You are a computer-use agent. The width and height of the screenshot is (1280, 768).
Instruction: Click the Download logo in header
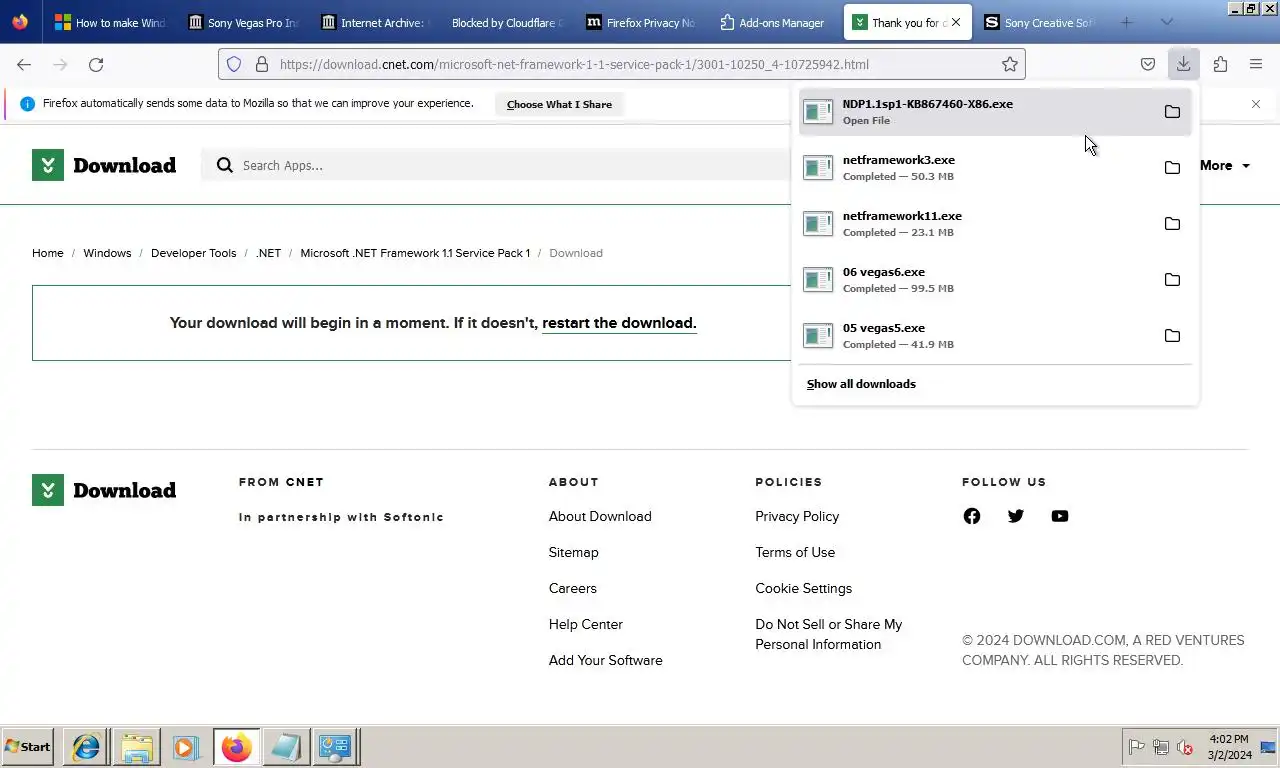click(x=104, y=165)
